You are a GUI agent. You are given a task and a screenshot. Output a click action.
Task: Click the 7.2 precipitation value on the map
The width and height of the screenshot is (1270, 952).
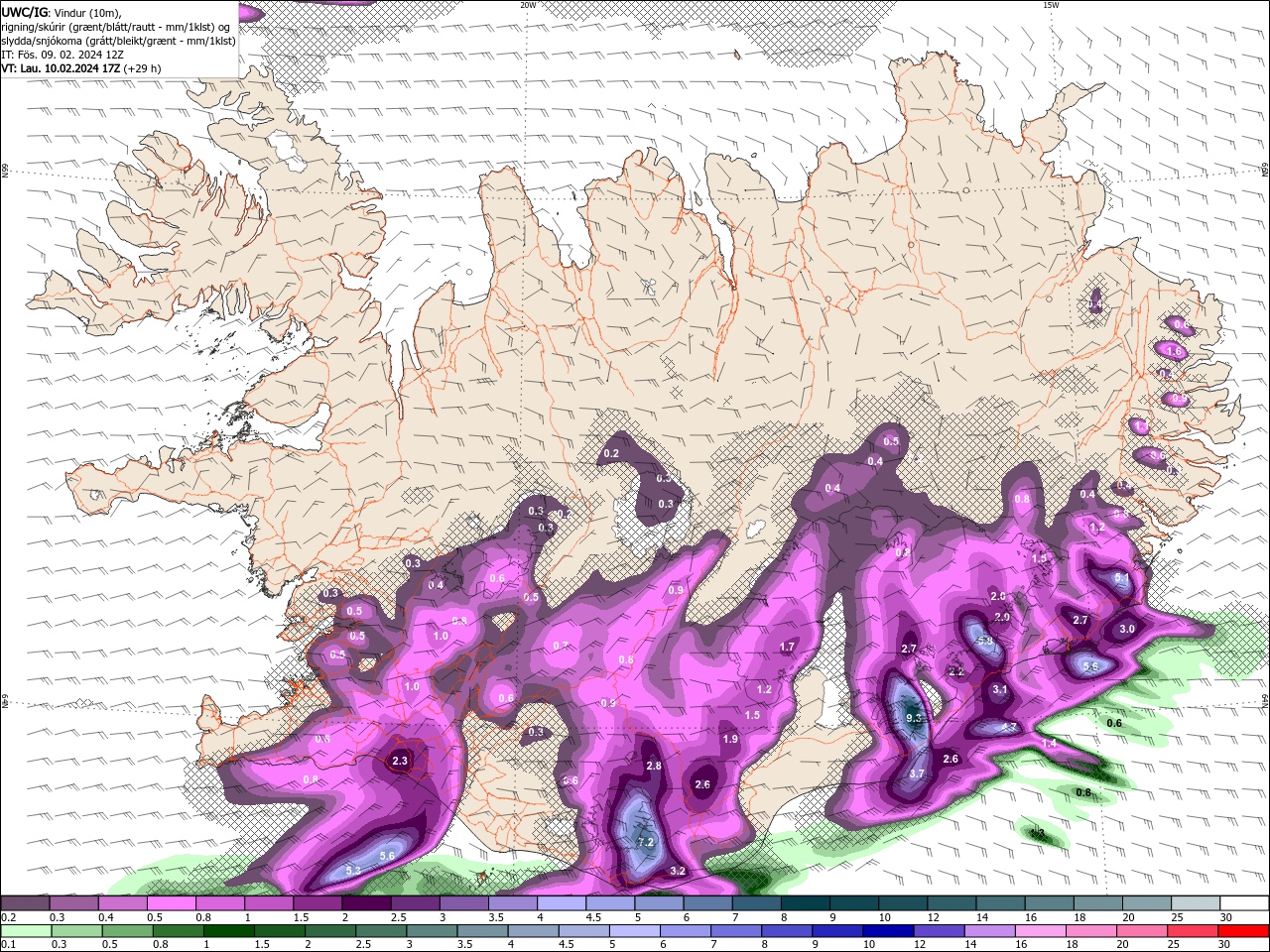(x=646, y=842)
